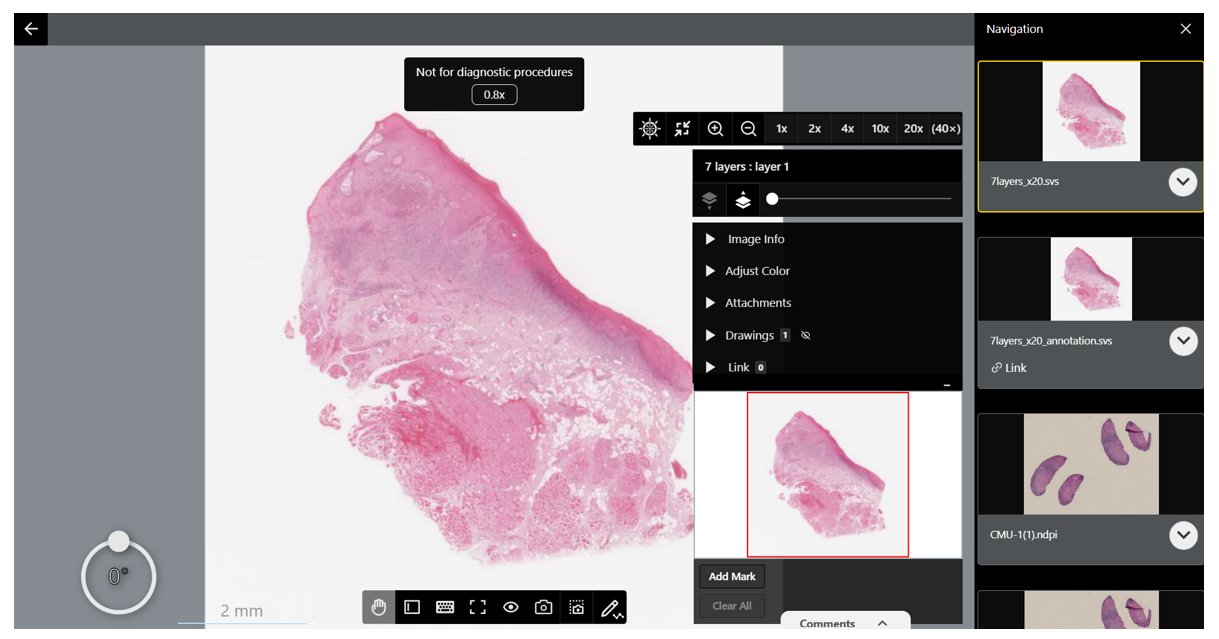The image size is (1219, 639).
Task: Toggle the eye visibility icon in bottom toolbar
Action: coord(510,607)
